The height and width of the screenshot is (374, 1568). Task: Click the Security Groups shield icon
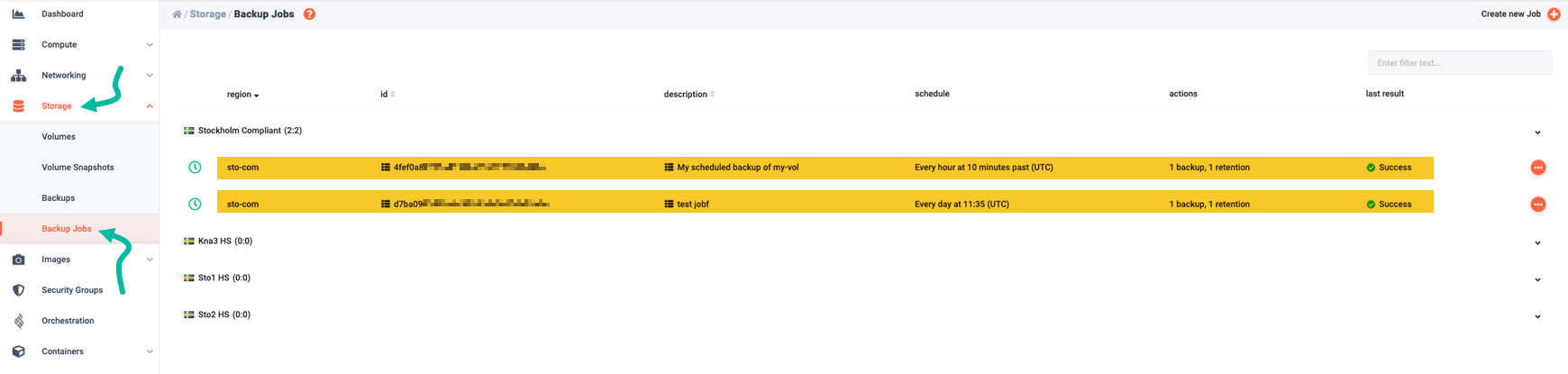18,290
